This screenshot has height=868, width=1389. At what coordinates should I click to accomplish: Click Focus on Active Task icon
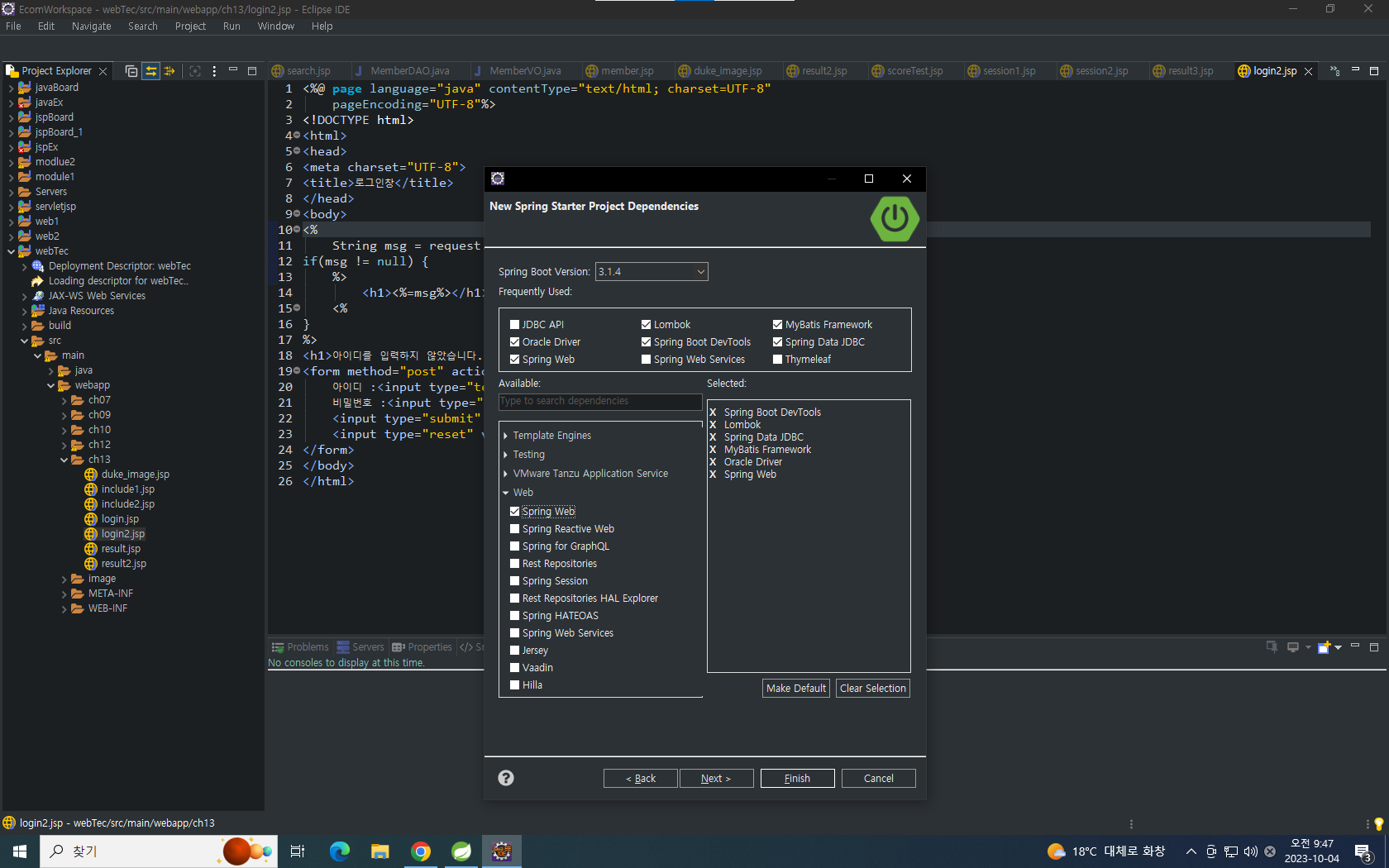click(x=195, y=71)
